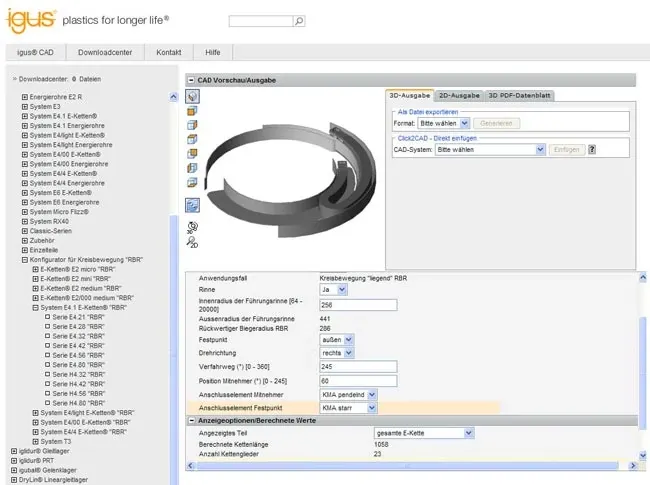Click the isometric view icon atop the viewer toolbar
This screenshot has width=650, height=485.
coord(193,97)
